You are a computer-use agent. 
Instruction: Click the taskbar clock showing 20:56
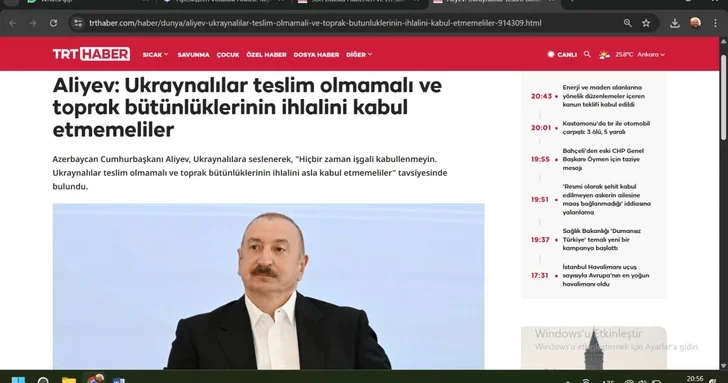click(695, 379)
